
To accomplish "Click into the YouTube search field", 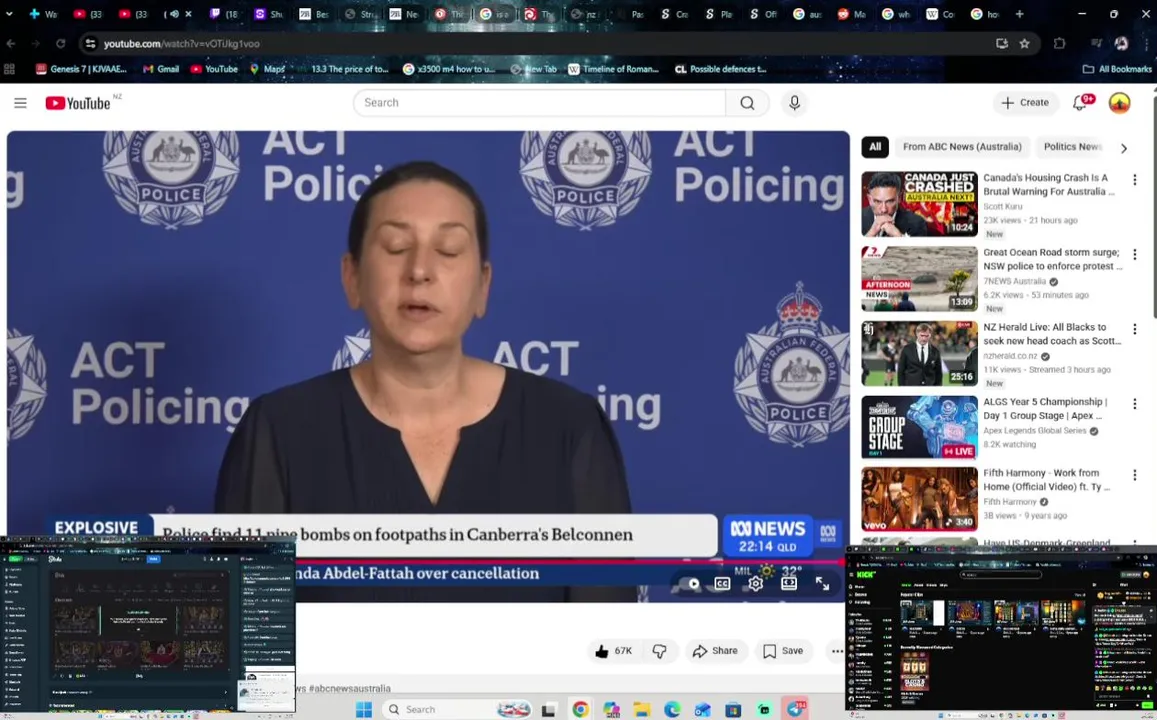I will [539, 103].
